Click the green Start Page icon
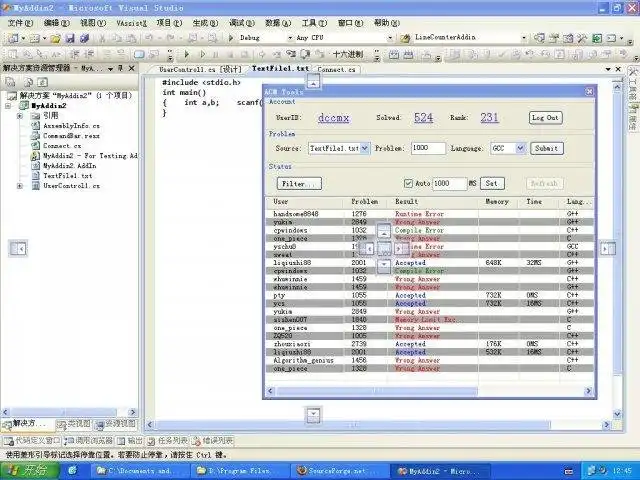This screenshot has height=480, width=640. pos(597,38)
